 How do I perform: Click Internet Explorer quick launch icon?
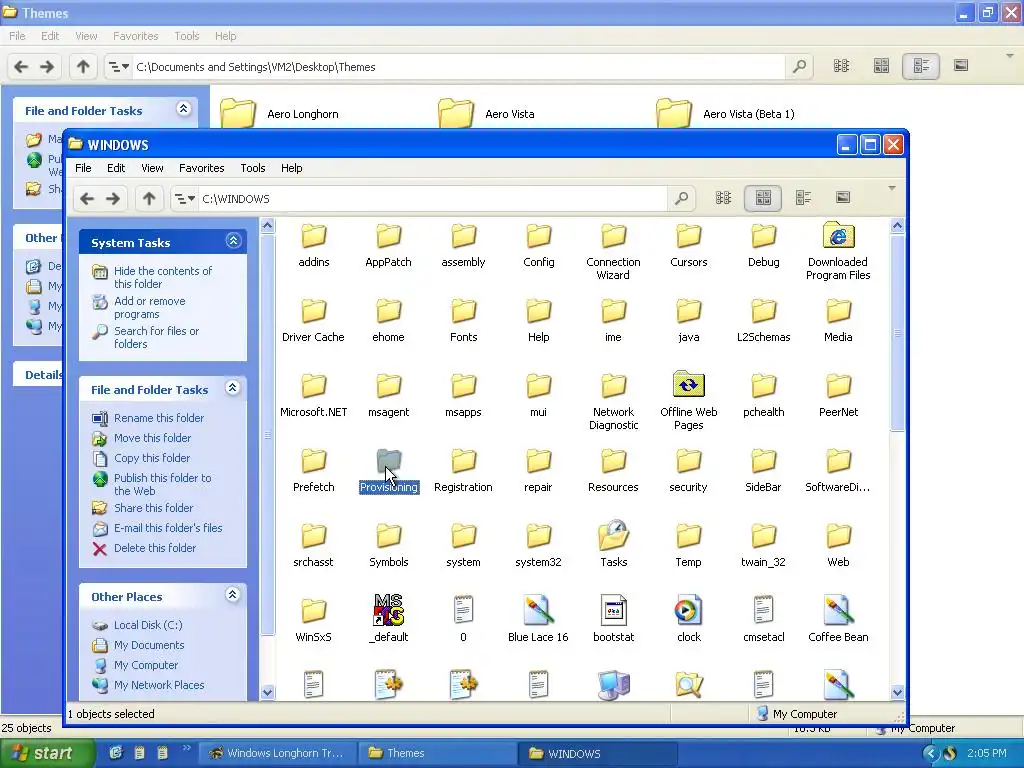(116, 752)
